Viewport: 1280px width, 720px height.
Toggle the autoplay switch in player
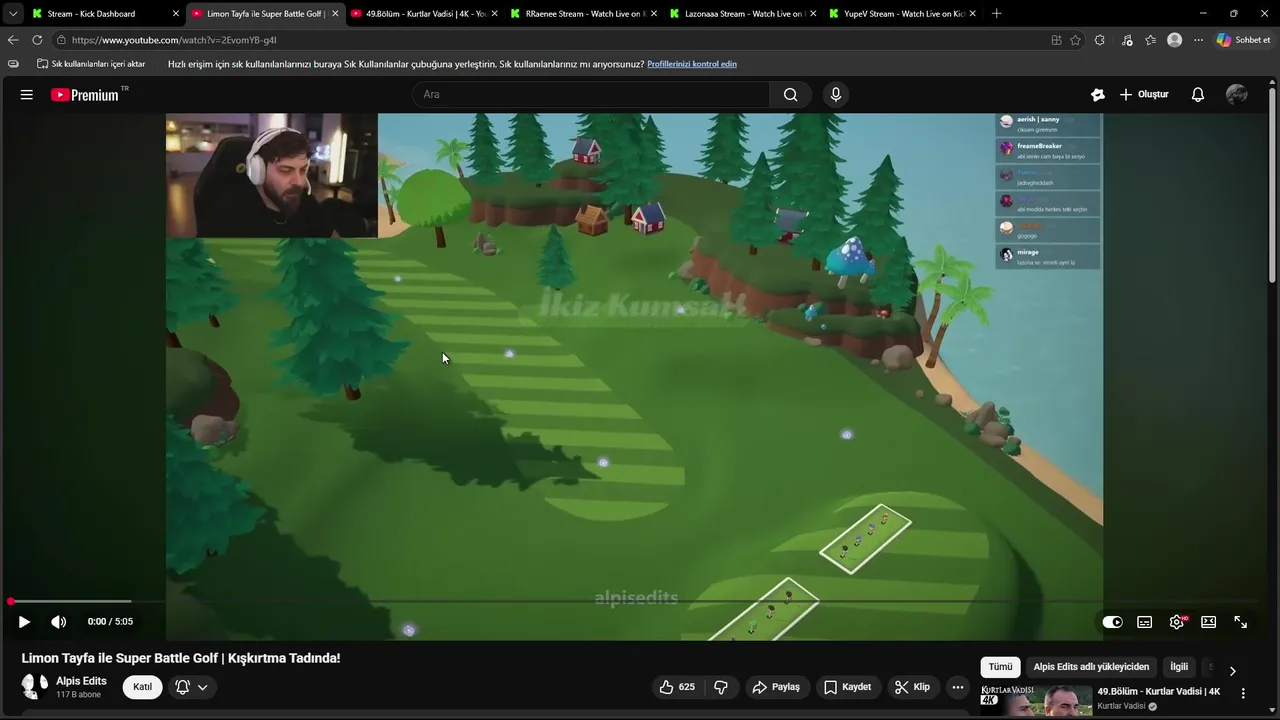[1112, 622]
